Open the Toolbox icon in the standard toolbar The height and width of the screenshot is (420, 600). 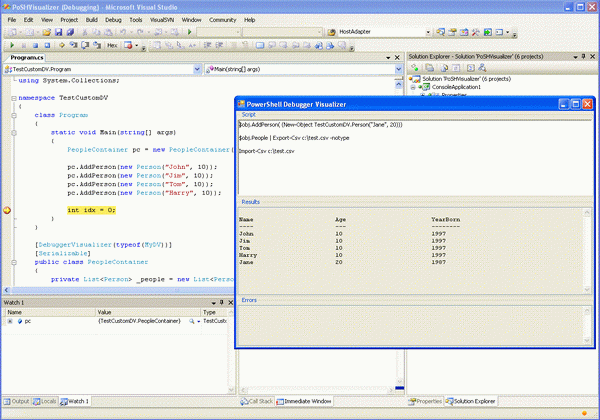476,32
